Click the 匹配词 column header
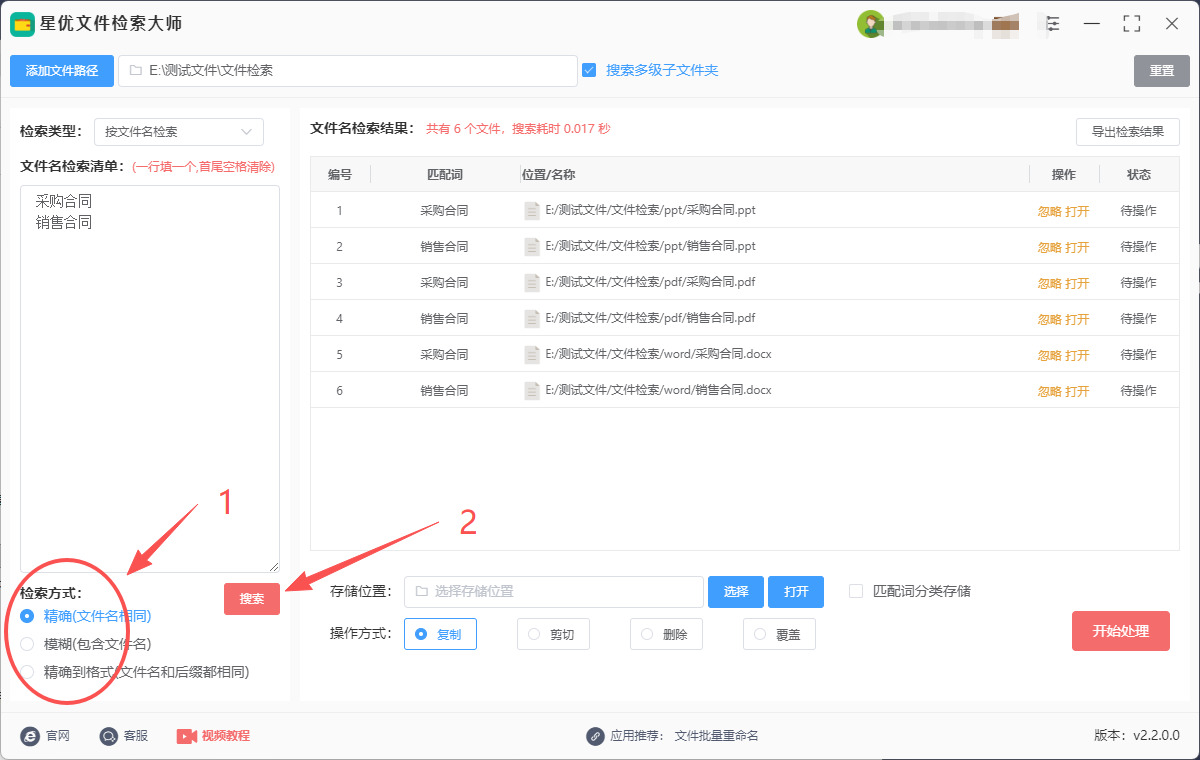 445,175
